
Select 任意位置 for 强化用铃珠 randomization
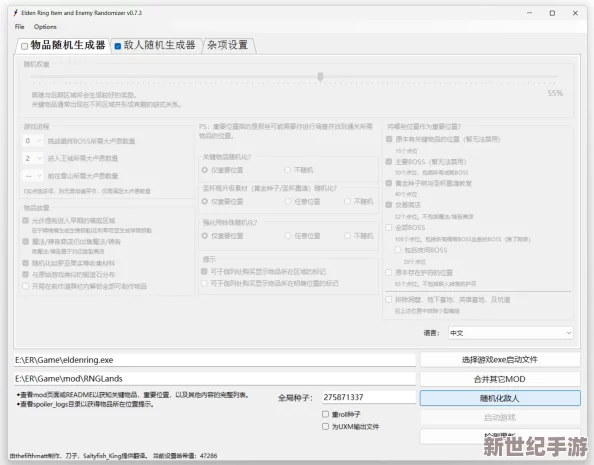[288, 236]
